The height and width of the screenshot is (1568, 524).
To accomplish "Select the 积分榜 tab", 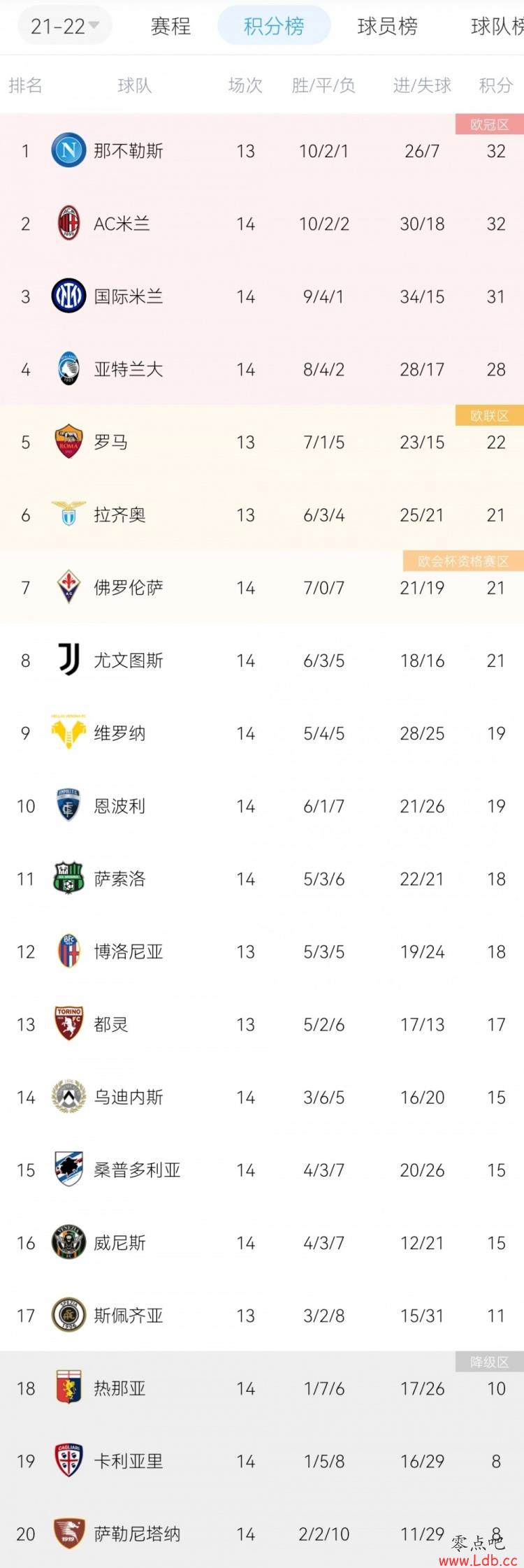I will [274, 26].
